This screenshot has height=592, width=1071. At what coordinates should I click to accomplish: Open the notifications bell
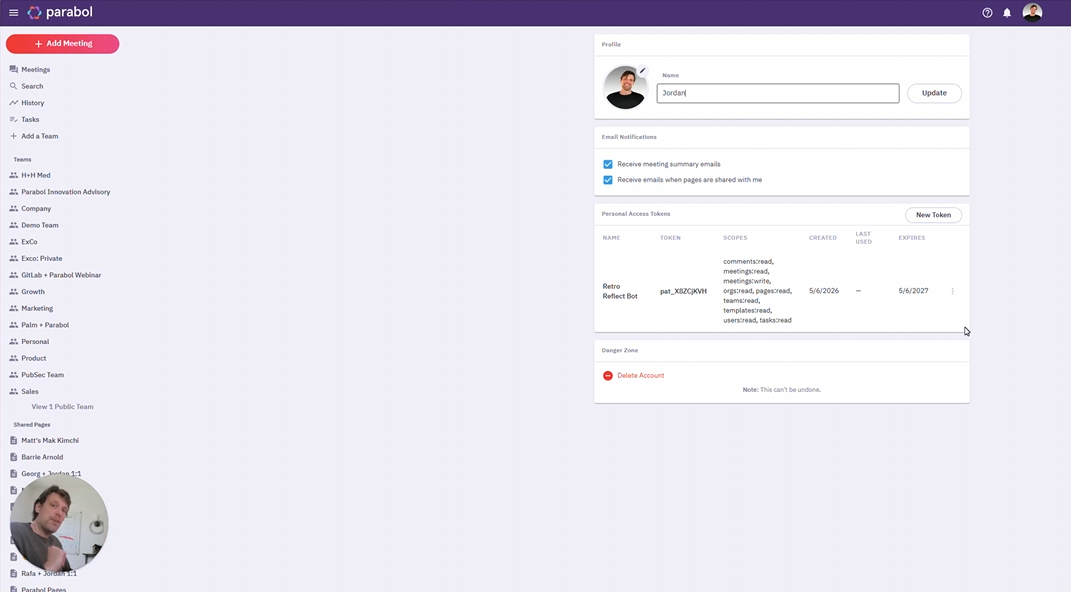tap(1007, 13)
